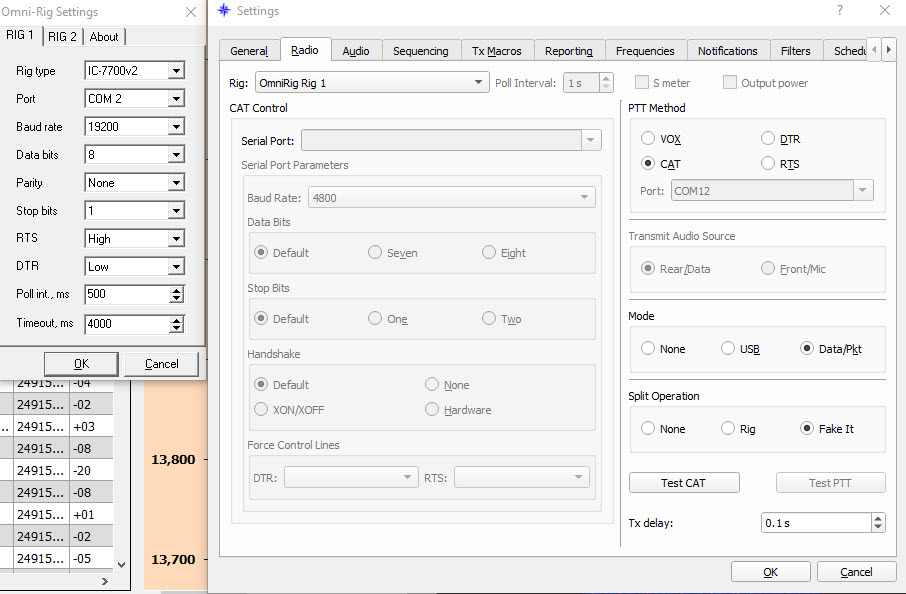
Task: Set Split Operation to Rig
Action: (727, 428)
